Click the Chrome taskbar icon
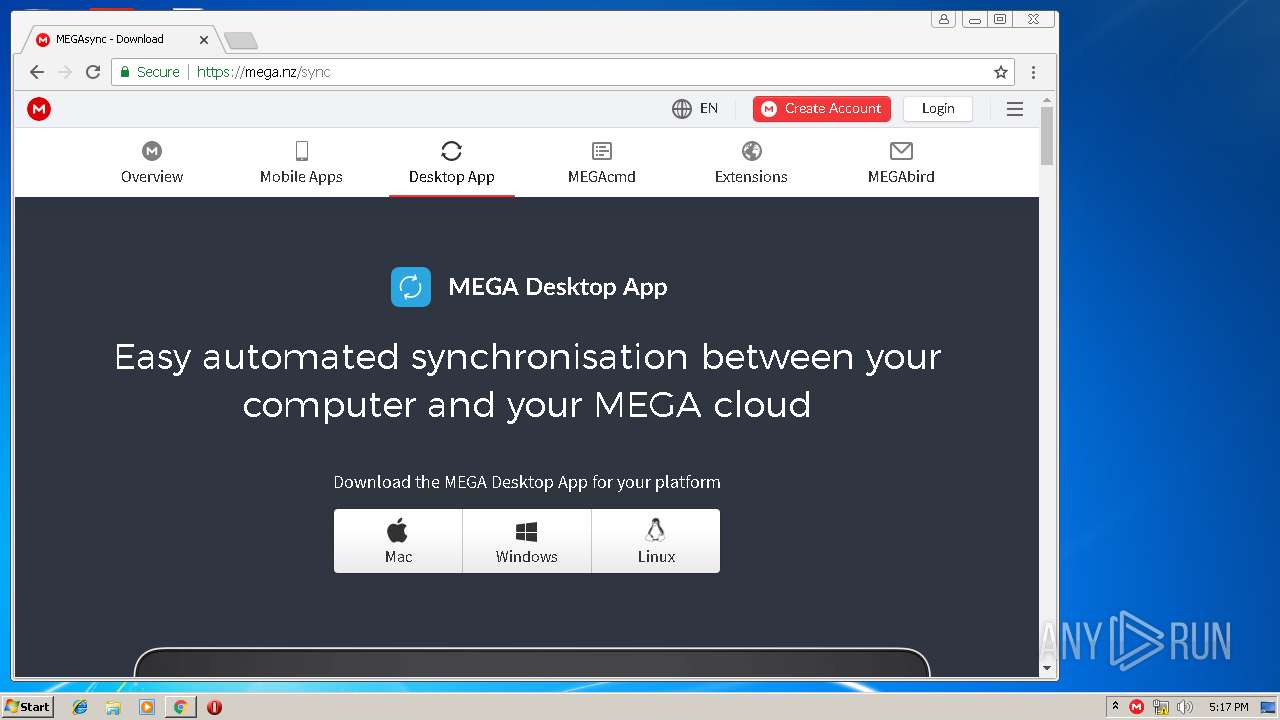This screenshot has height=720, width=1280. click(180, 707)
